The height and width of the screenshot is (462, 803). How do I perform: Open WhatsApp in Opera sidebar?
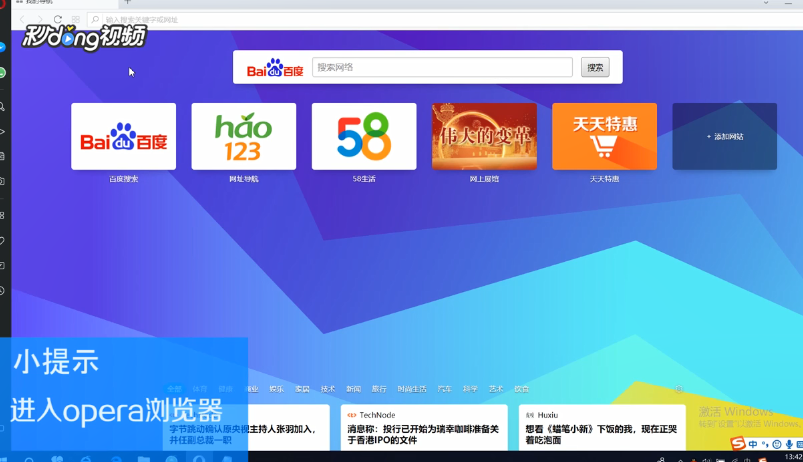pyautogui.click(x=2, y=73)
